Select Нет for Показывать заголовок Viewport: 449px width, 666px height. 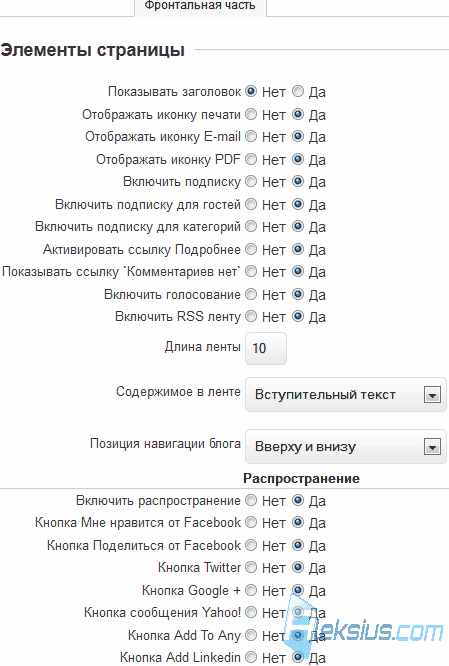(251, 91)
